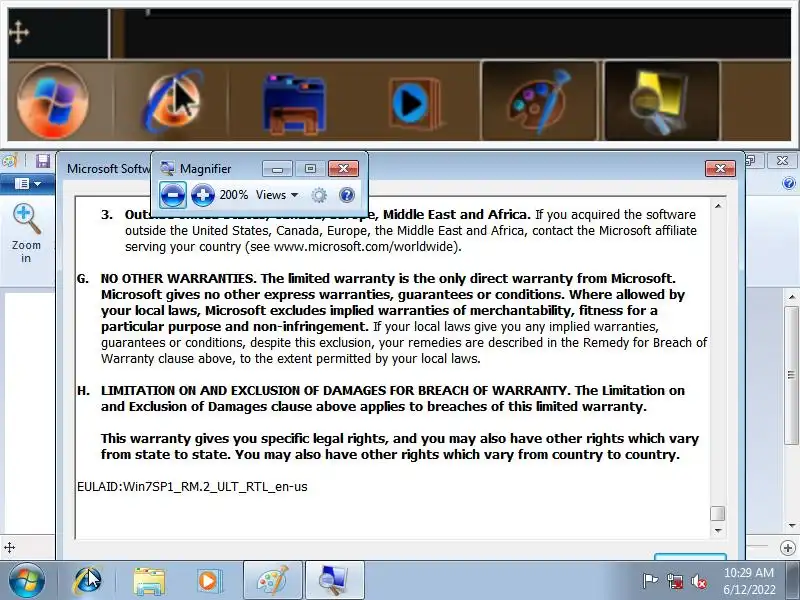Click the magnified folder icon in lens
The image size is (800, 600).
[294, 104]
